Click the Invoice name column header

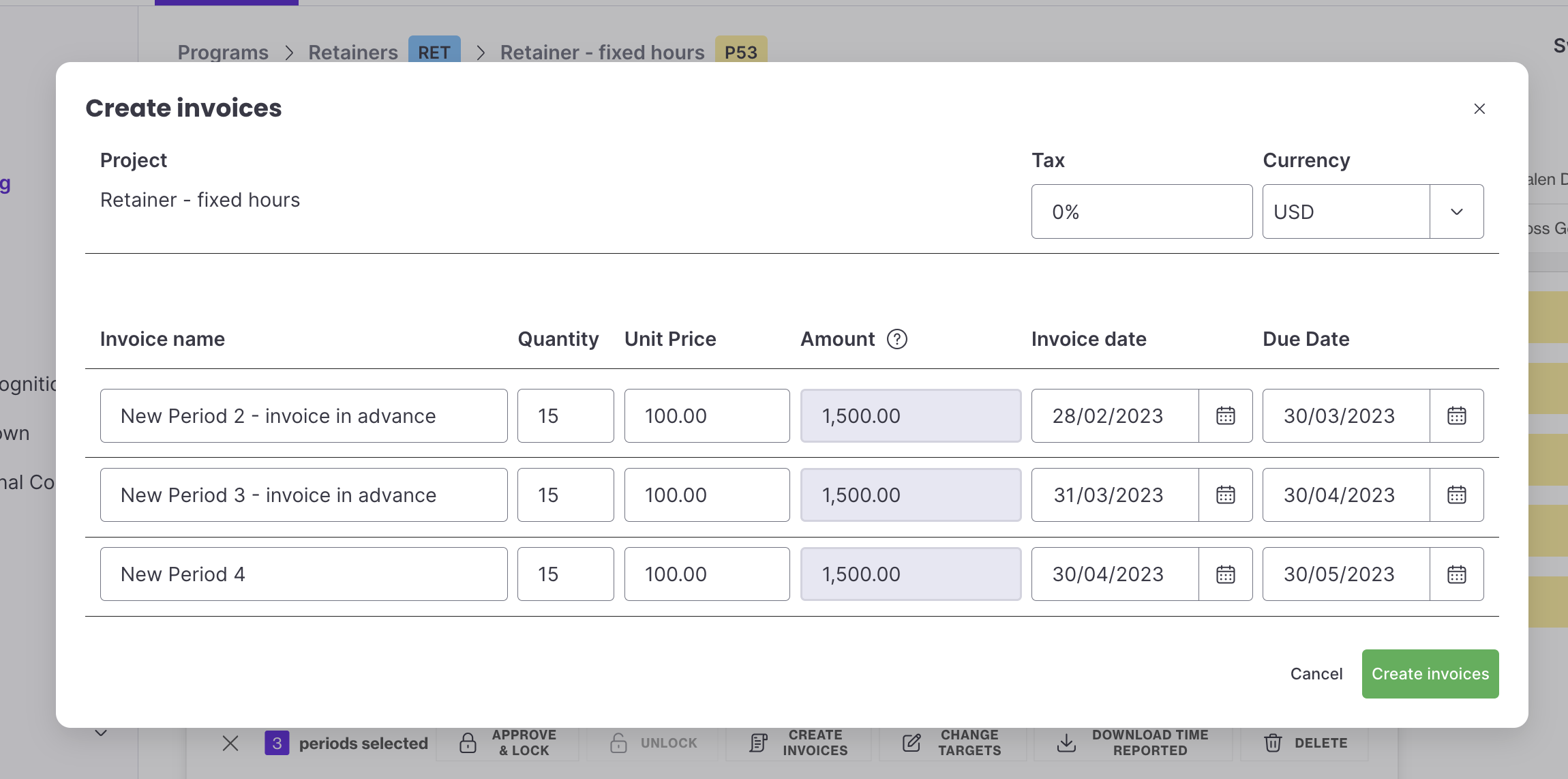tap(162, 339)
